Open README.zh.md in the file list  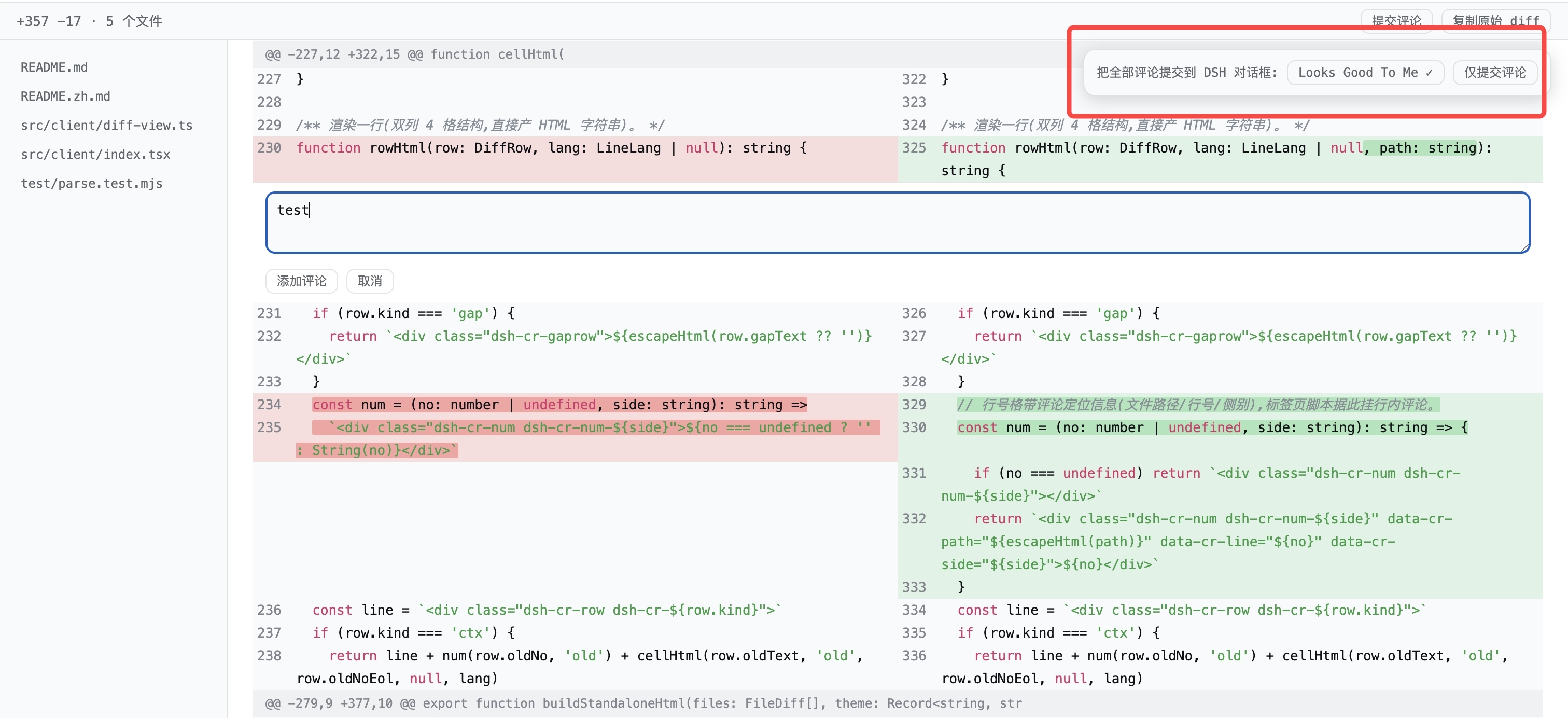(65, 96)
